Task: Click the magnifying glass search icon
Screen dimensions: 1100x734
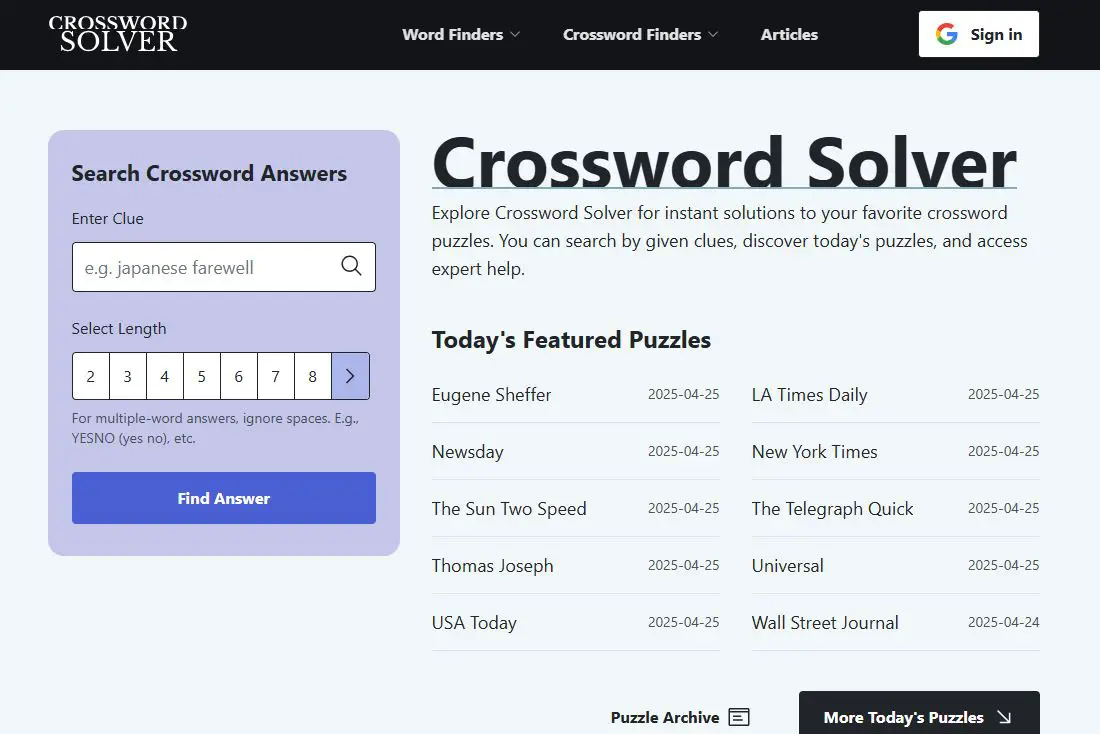Action: [351, 266]
